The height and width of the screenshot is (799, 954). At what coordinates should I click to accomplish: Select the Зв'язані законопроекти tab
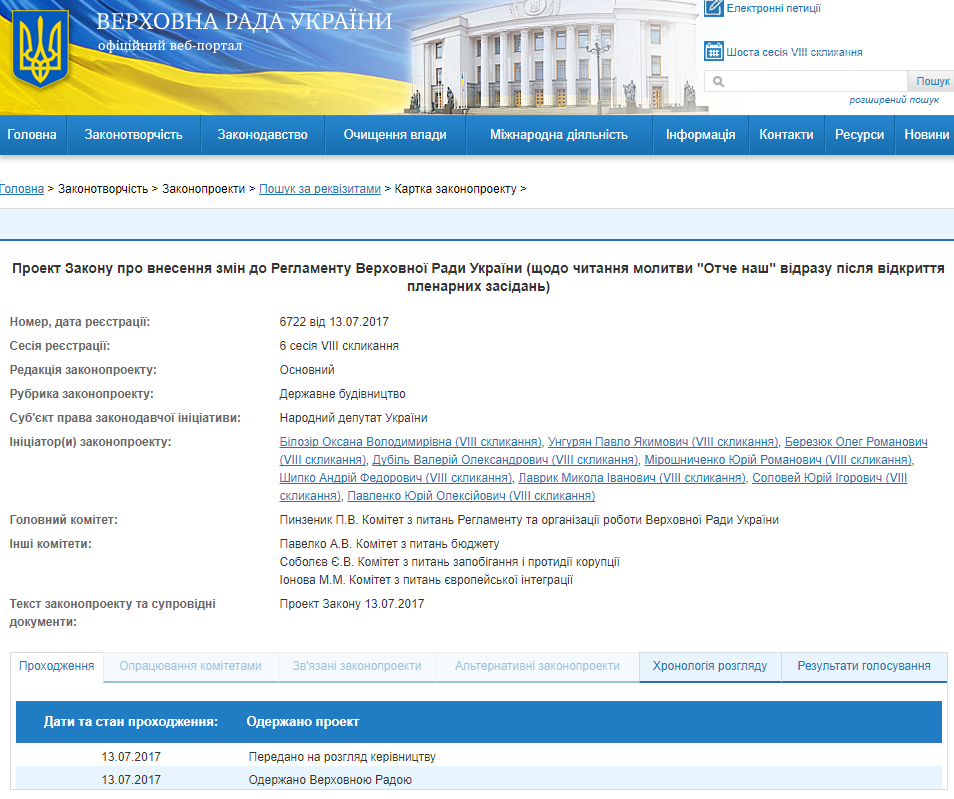coord(357,666)
